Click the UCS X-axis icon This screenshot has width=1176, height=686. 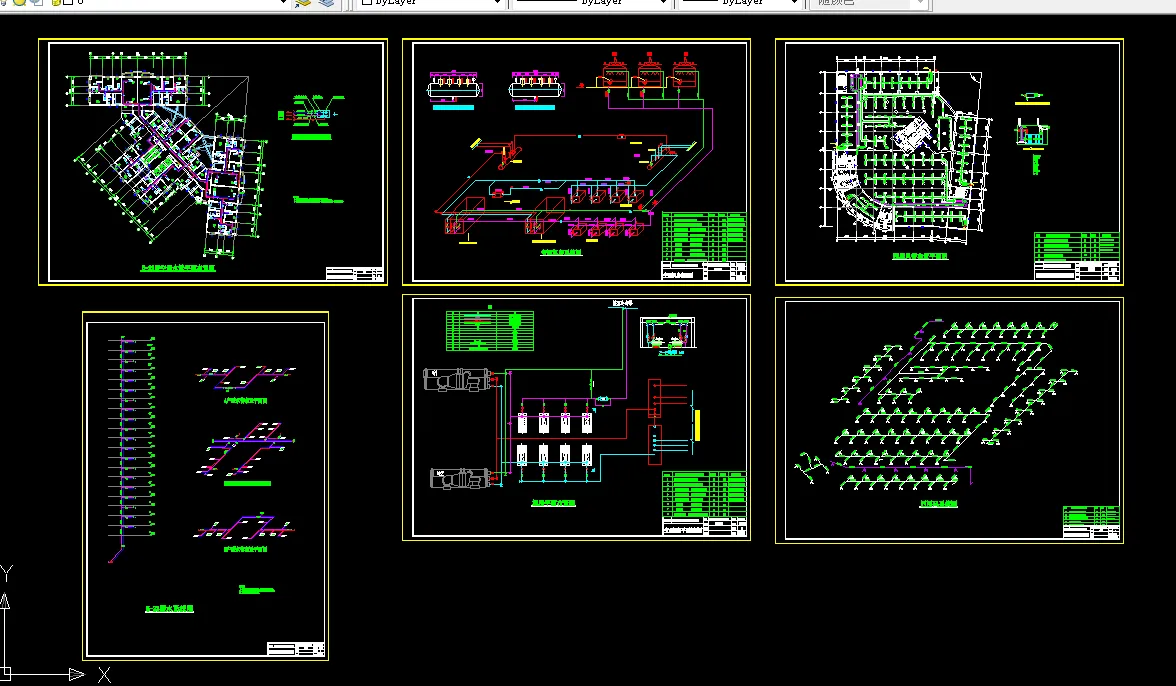[x=104, y=675]
